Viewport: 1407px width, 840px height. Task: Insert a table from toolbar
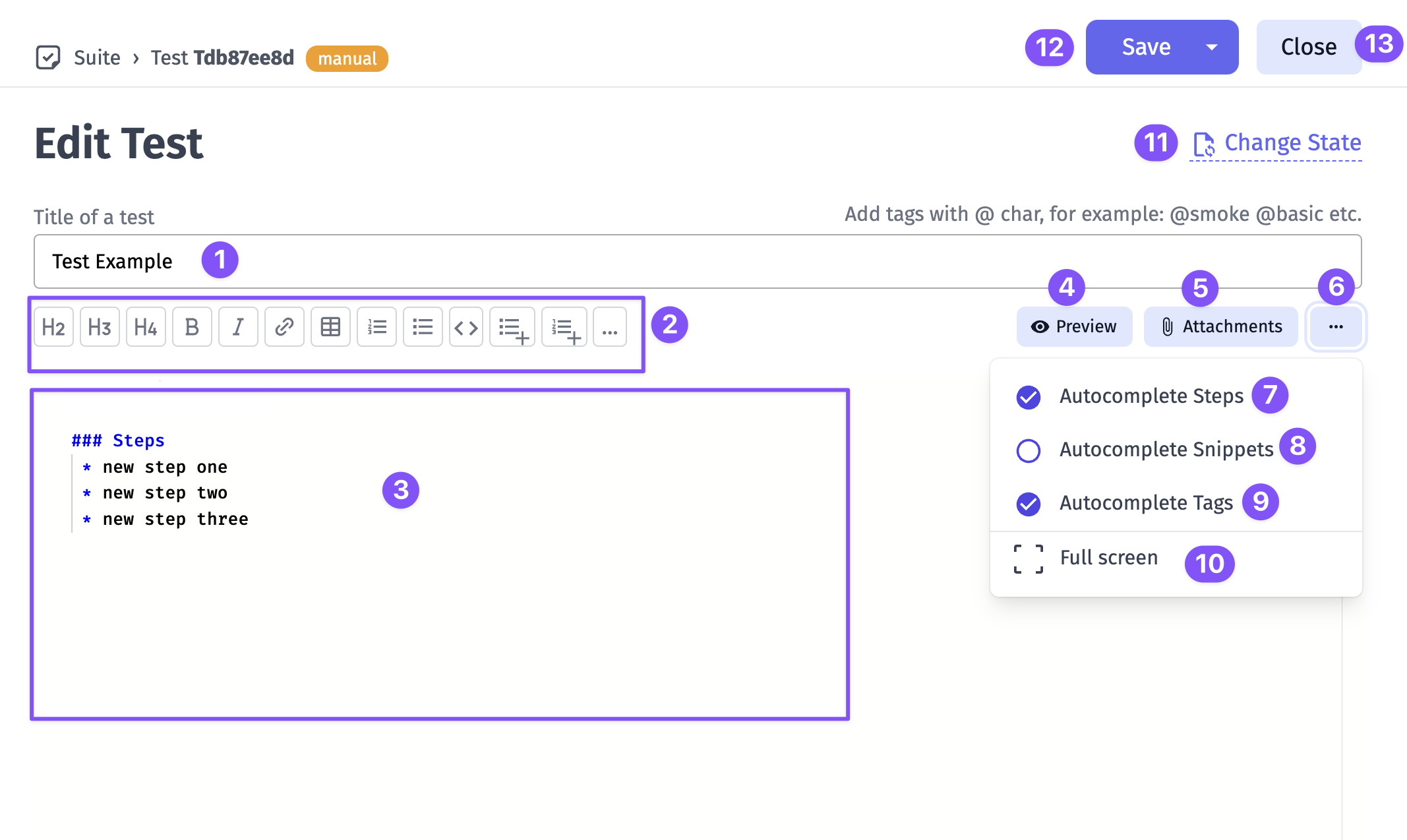pos(330,327)
